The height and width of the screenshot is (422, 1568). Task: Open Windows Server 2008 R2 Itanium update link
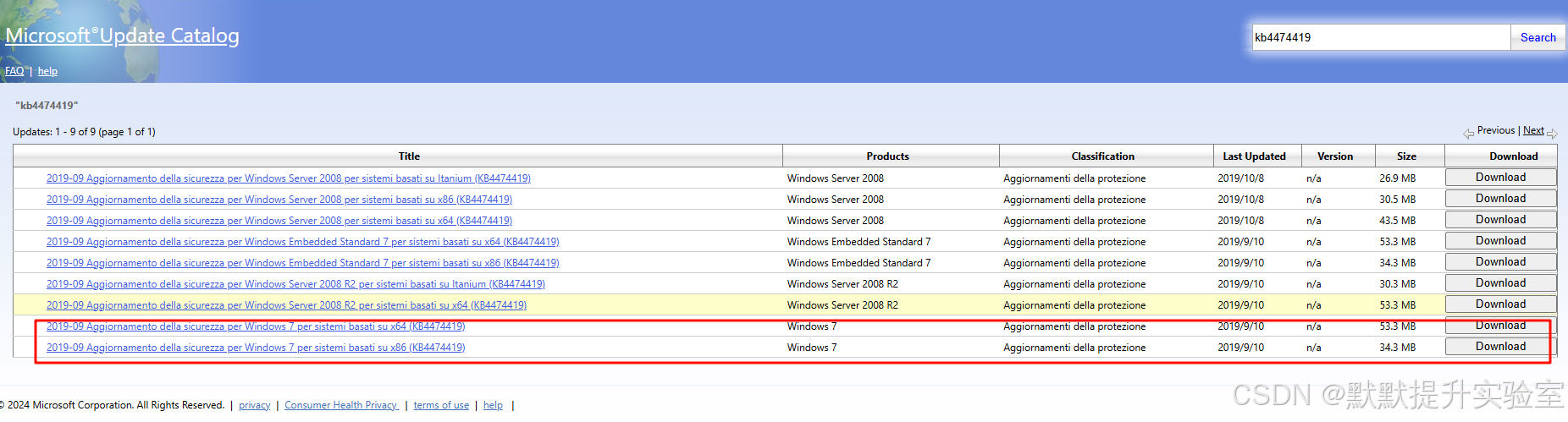295,284
